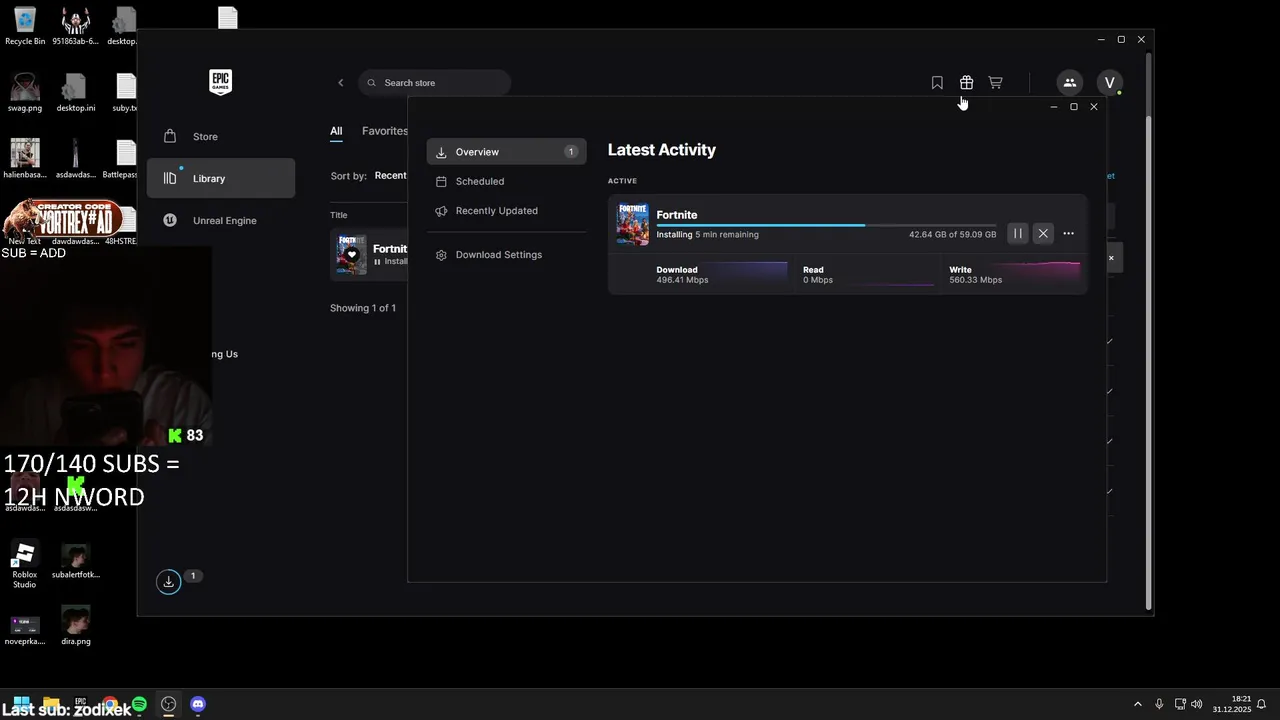1280x720 pixels.
Task: Select the halienbasa... desktop image
Action: pyautogui.click(x=25, y=159)
